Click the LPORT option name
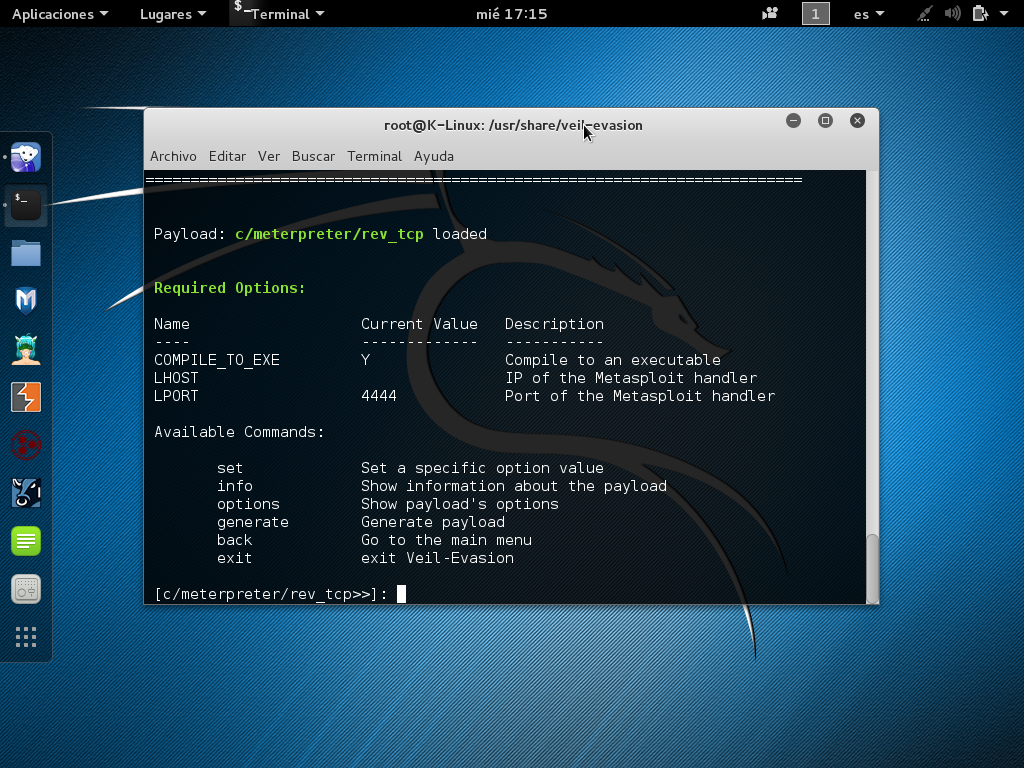The width and height of the screenshot is (1024, 768). [x=176, y=396]
